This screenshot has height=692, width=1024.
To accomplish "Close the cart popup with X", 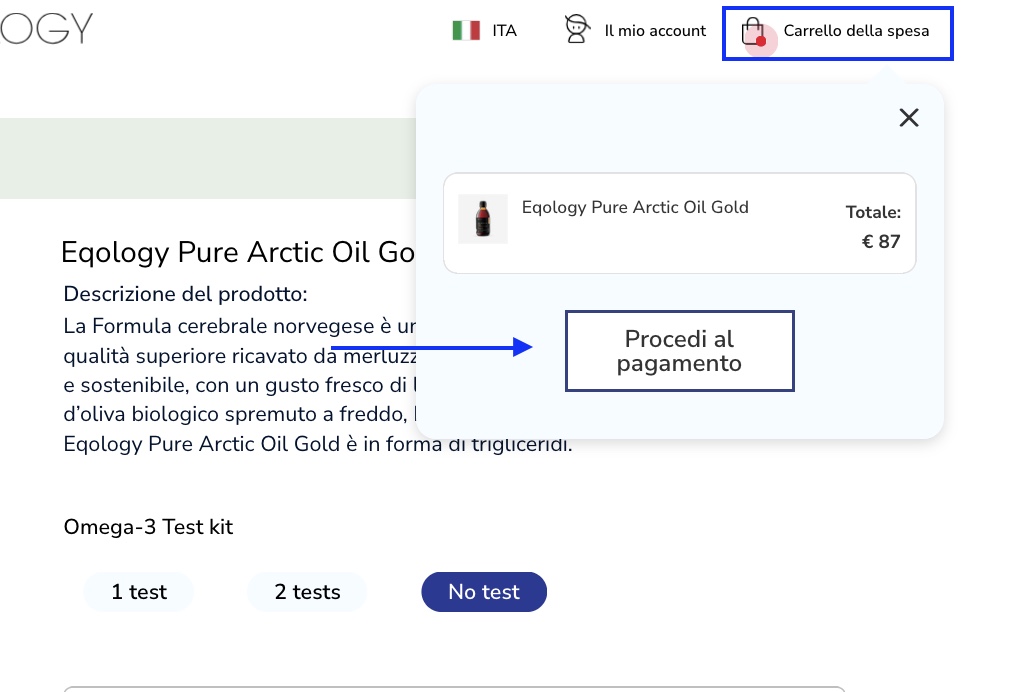I will click(908, 118).
